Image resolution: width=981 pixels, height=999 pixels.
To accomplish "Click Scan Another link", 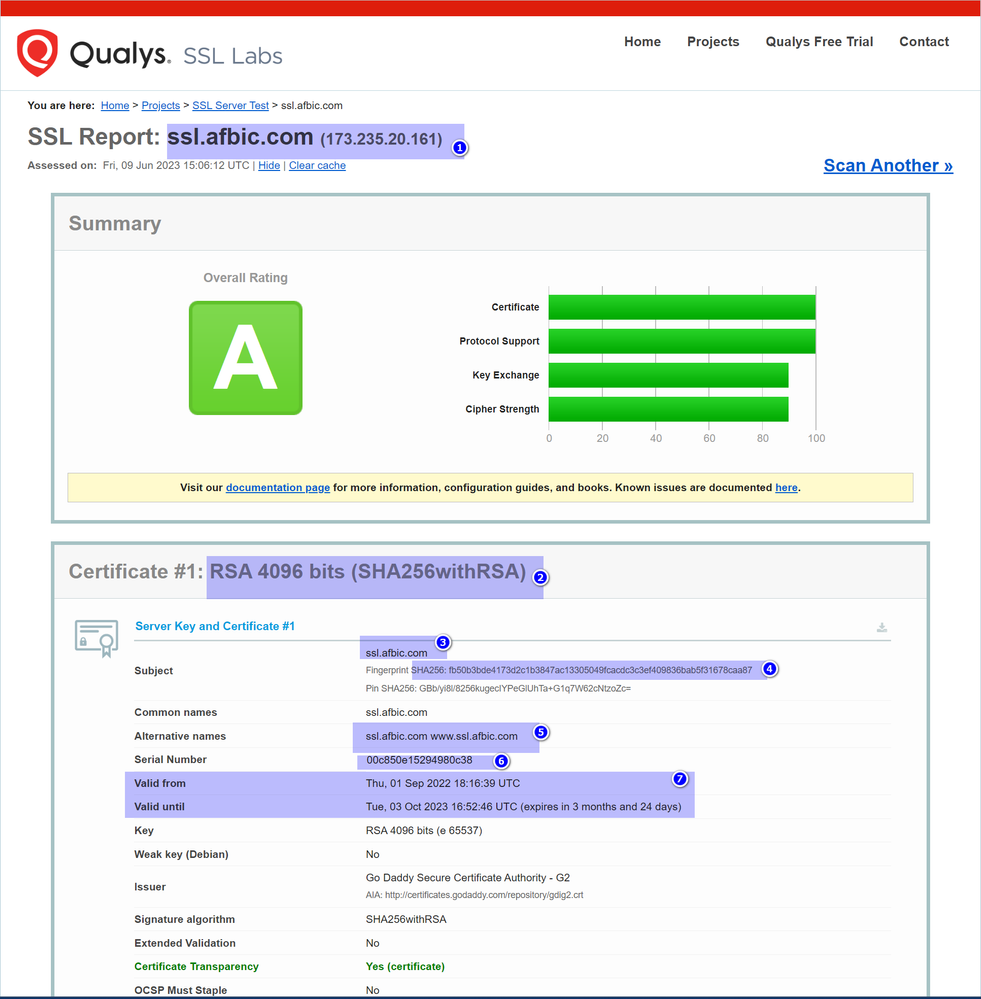I will click(888, 166).
